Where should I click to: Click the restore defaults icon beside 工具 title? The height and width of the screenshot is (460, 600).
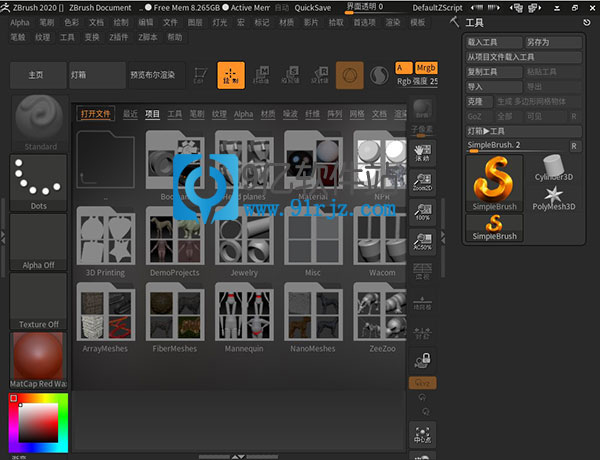(587, 23)
